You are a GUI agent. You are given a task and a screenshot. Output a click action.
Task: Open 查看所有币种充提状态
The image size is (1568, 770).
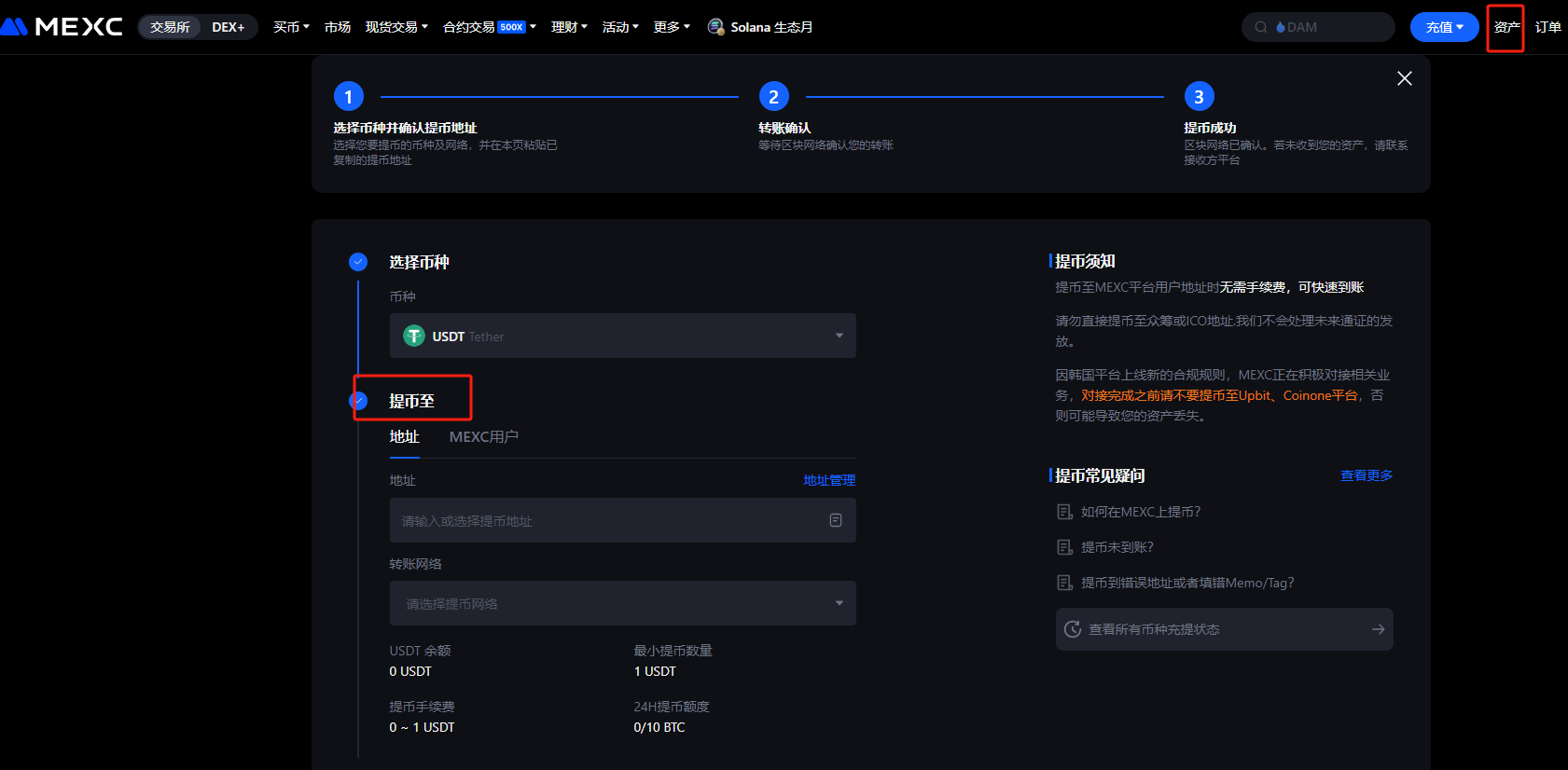pyautogui.click(x=1225, y=629)
